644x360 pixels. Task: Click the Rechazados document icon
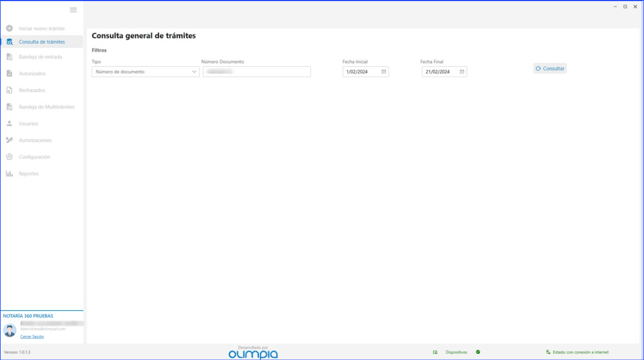(x=9, y=90)
